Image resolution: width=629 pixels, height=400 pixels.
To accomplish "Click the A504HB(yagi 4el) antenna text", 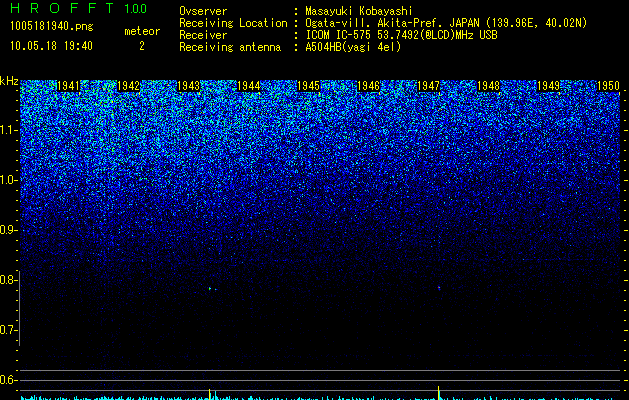I will [x=353, y=47].
